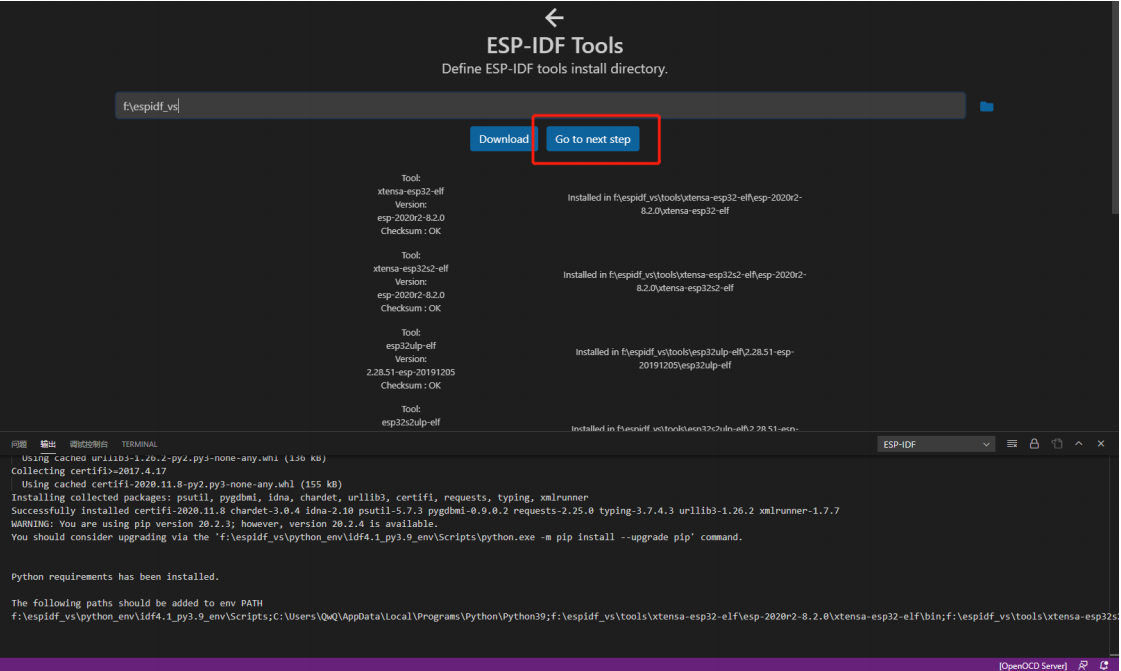Viewport: 1121px width, 671px height.
Task: Click the xtensa-esp32-elf tool name
Action: pyautogui.click(x=410, y=192)
